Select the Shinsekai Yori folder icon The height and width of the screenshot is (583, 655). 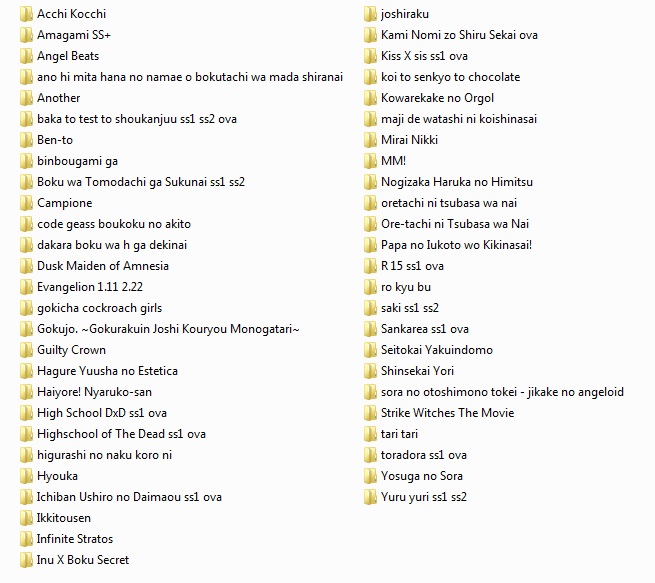(x=370, y=371)
